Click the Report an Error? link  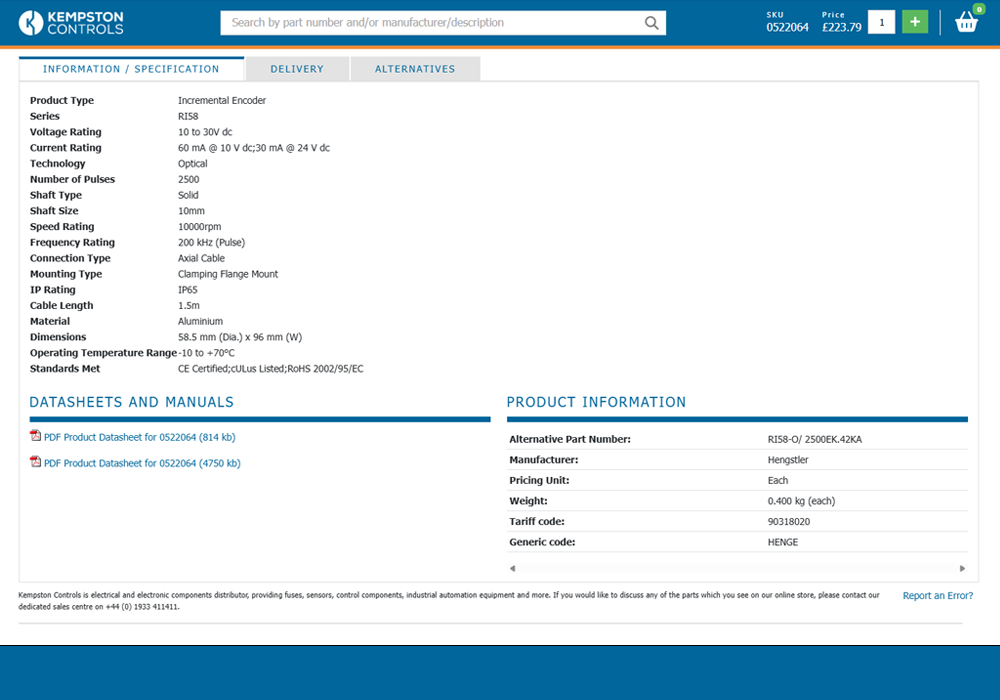[x=938, y=595]
